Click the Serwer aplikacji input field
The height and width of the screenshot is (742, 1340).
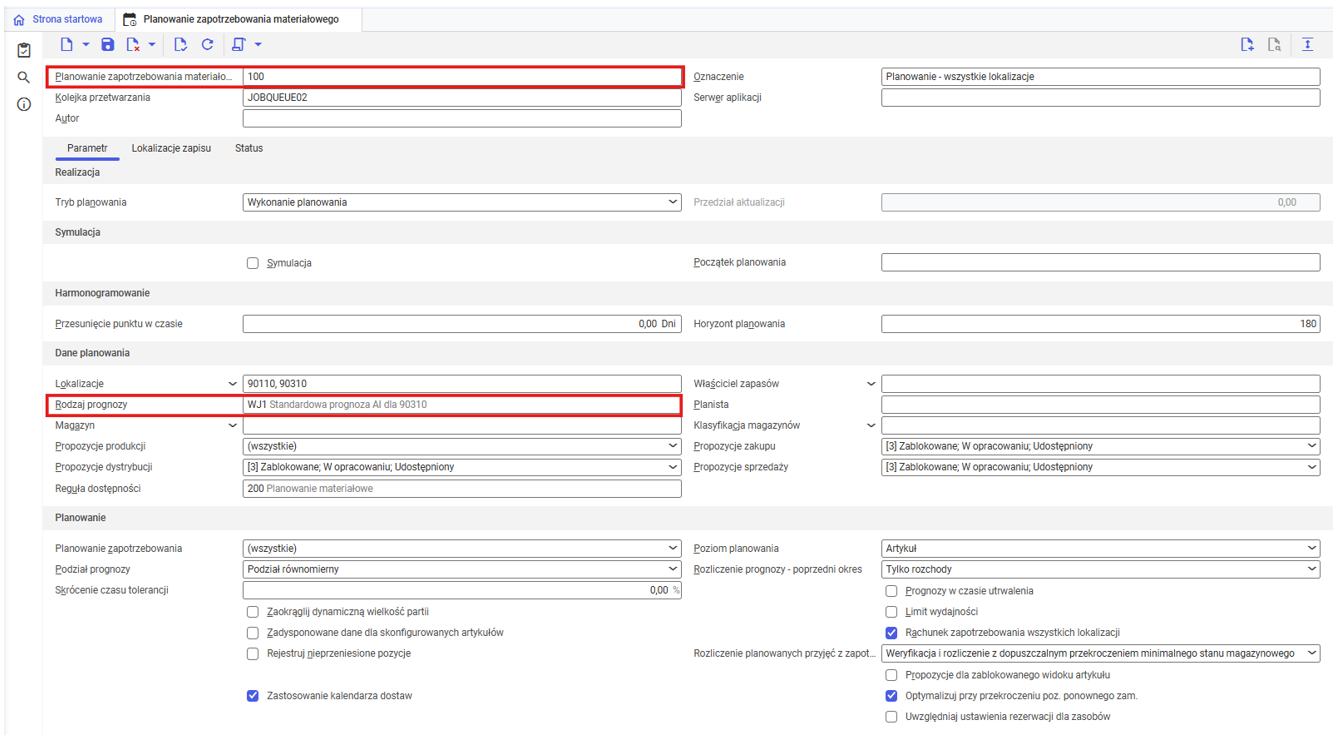pos(1100,98)
